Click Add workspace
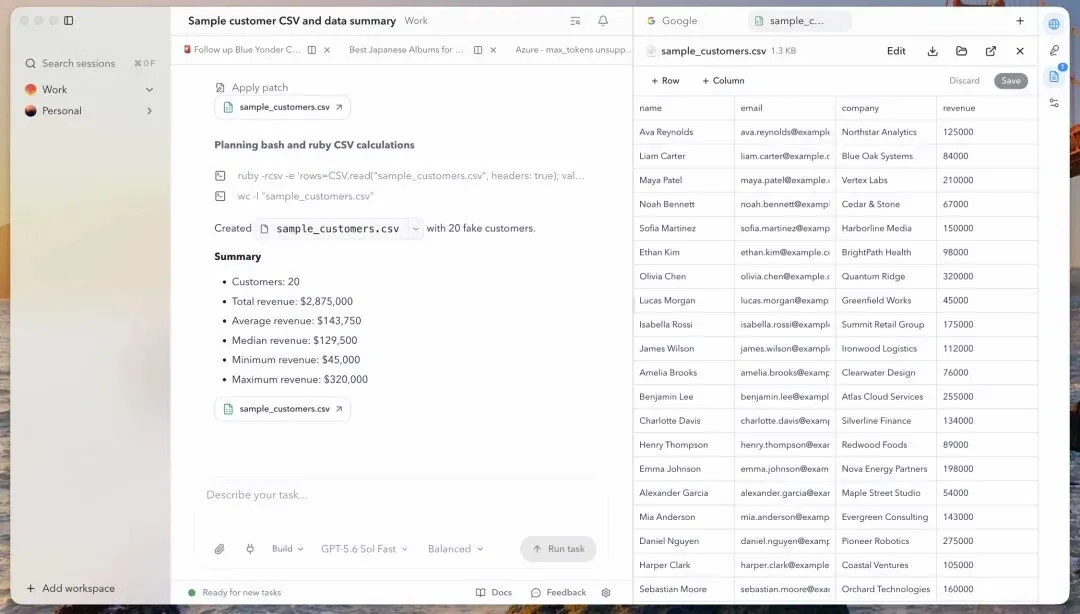1080x614 pixels. (70, 589)
